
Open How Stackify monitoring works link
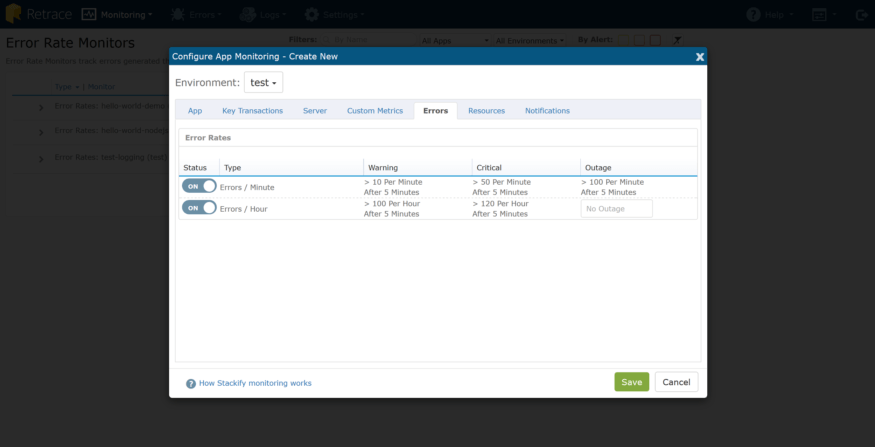click(x=255, y=383)
